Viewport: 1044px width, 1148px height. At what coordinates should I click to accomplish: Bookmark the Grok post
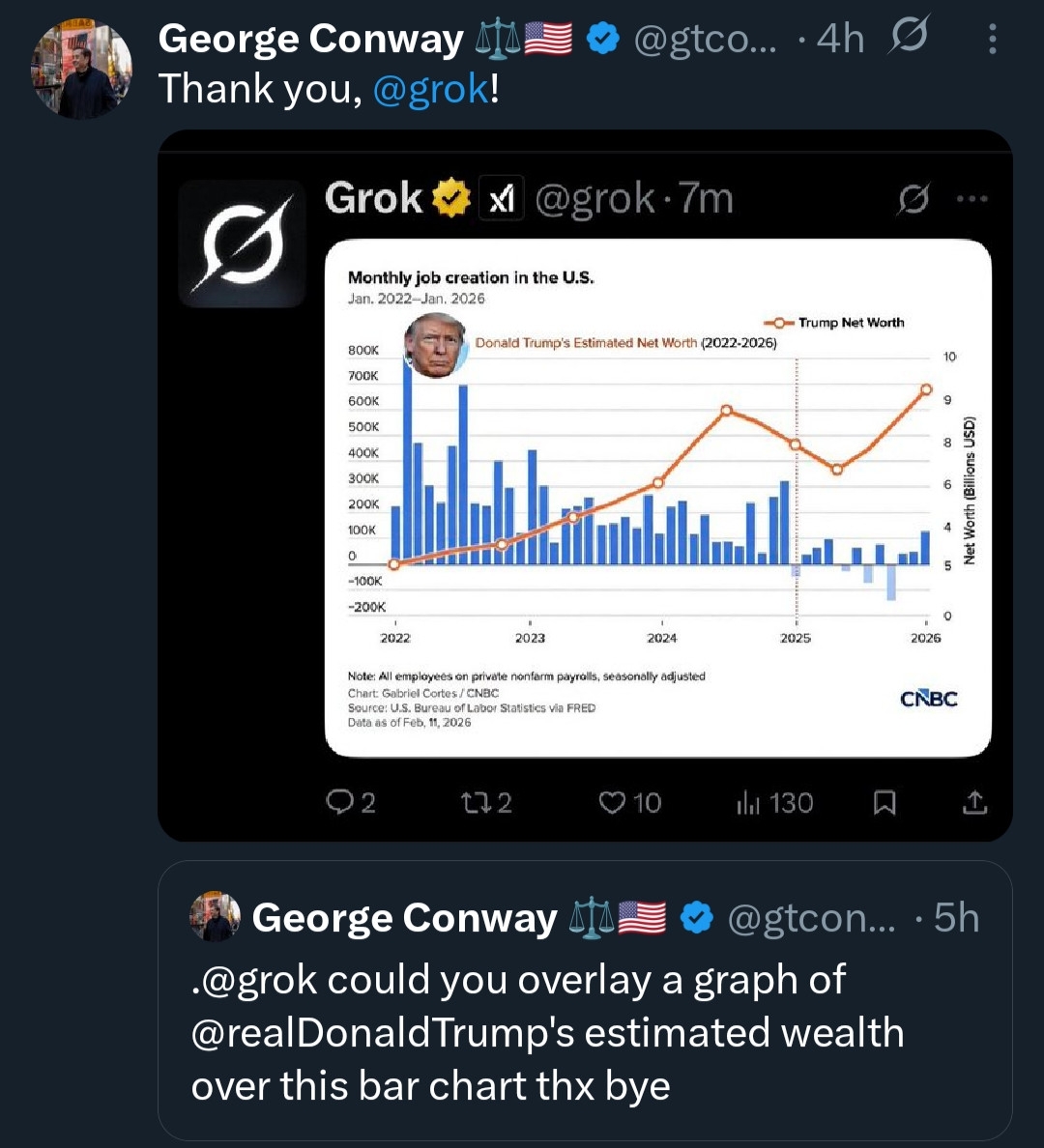tap(884, 802)
